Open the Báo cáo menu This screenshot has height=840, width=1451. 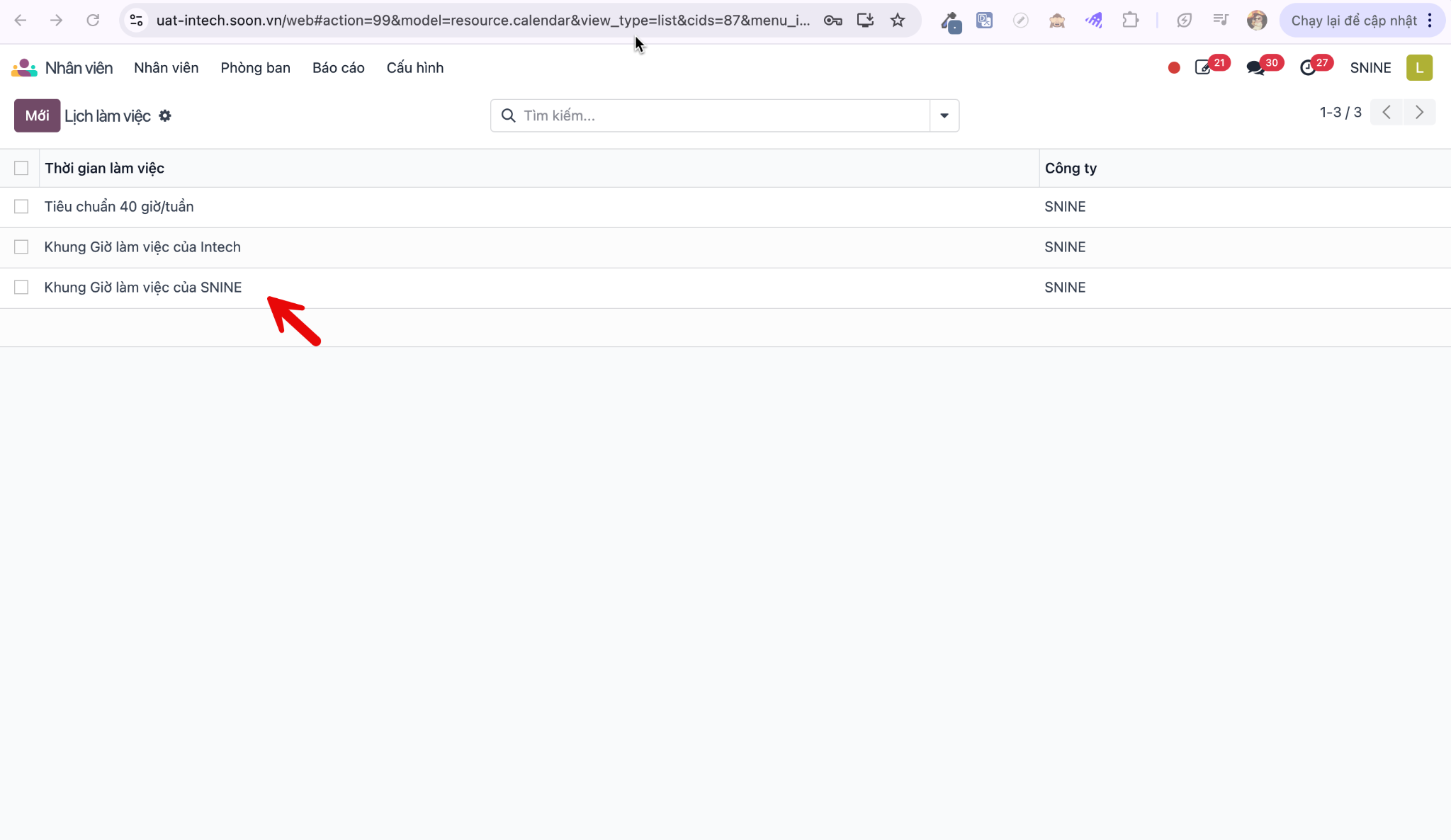tap(339, 68)
